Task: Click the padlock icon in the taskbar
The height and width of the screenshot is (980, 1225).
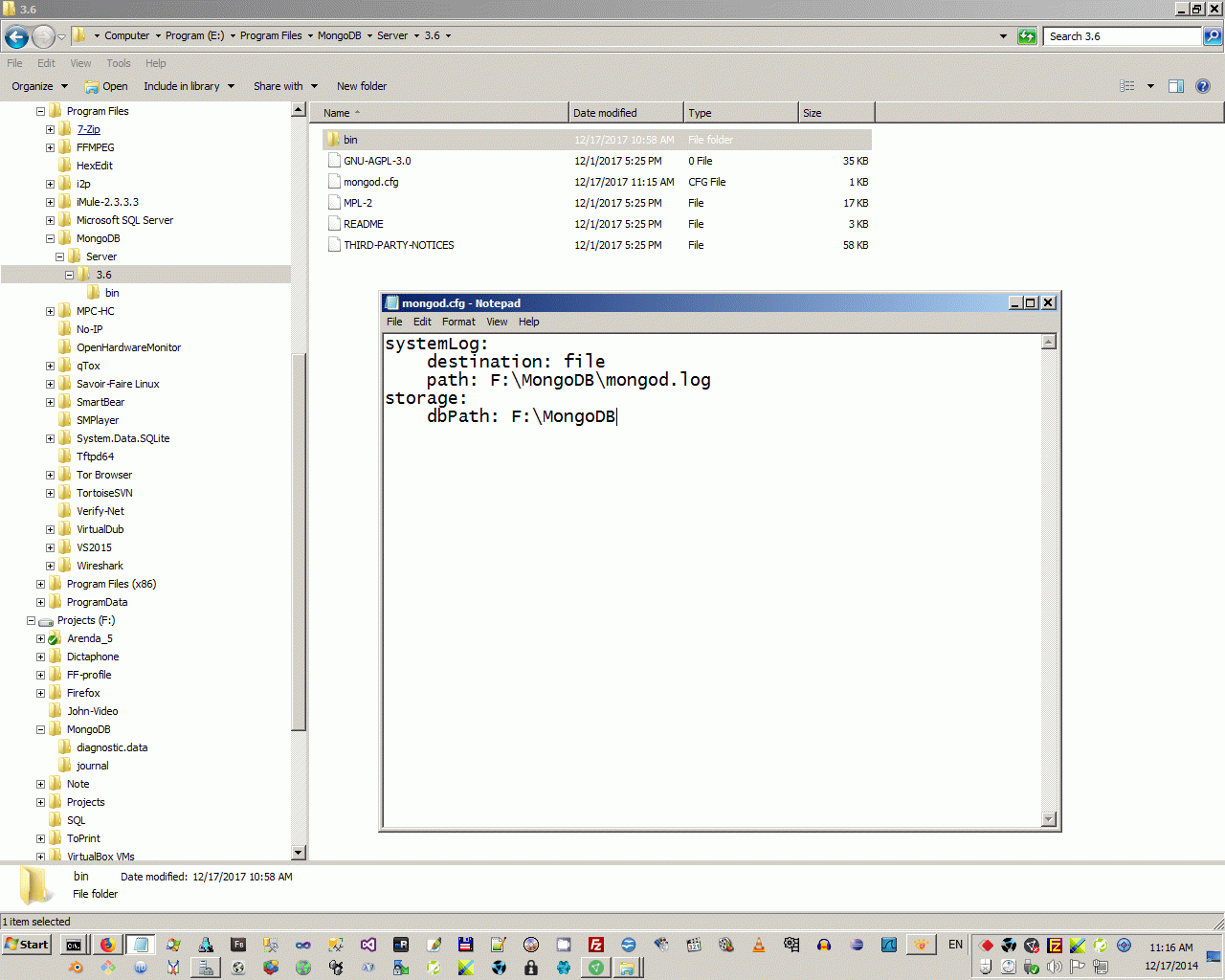Action: tap(531, 968)
